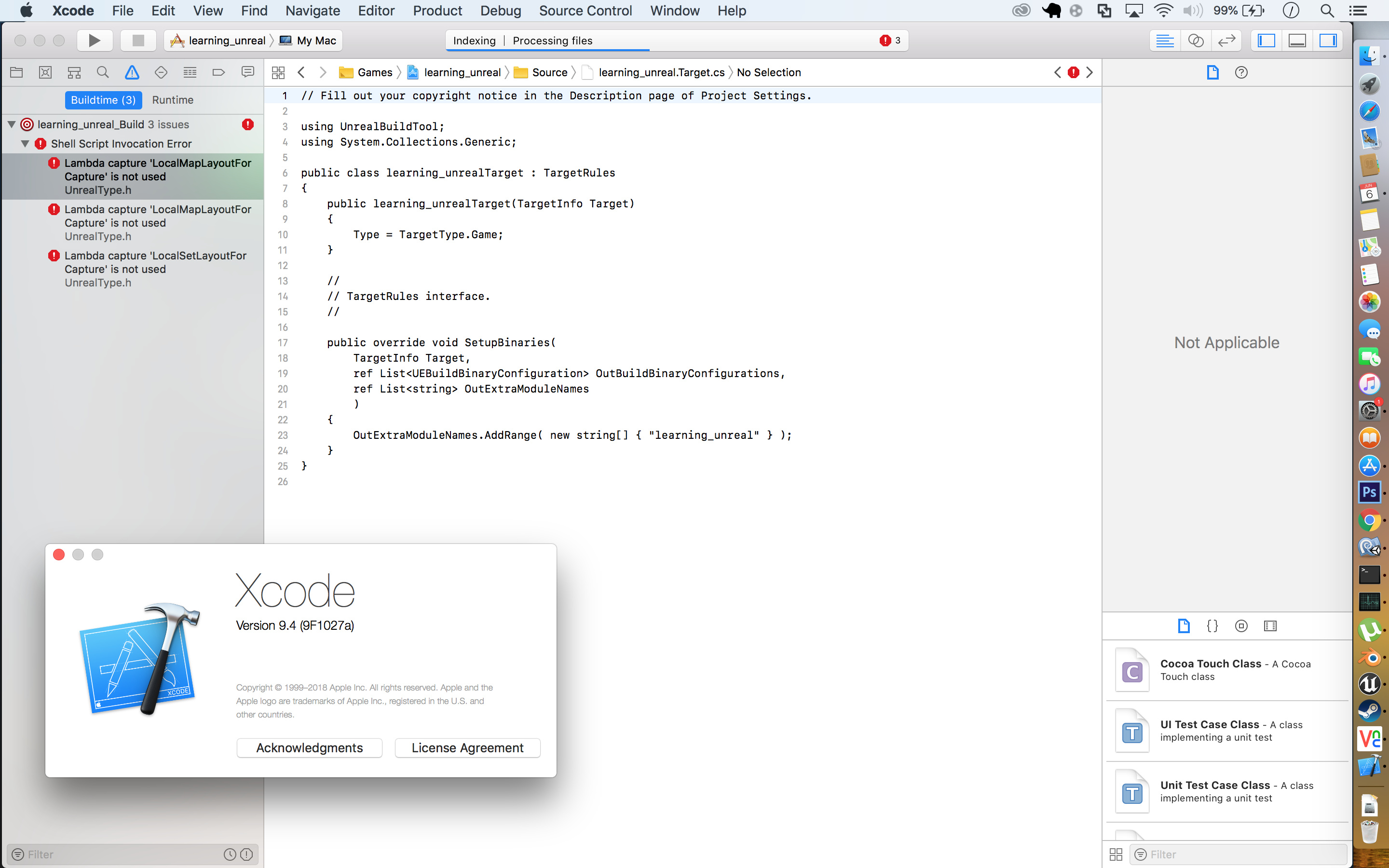Image resolution: width=1389 pixels, height=868 pixels.
Task: Choose the learning_unreal scheme selector
Action: point(218,40)
